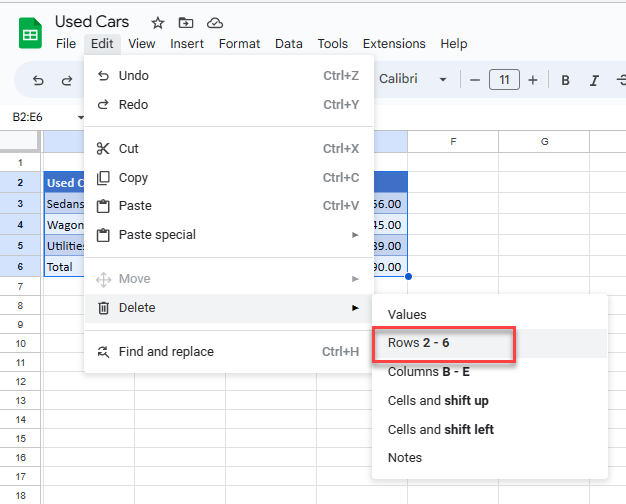
Task: Click the undo arrow in toolbar
Action: tap(38, 80)
